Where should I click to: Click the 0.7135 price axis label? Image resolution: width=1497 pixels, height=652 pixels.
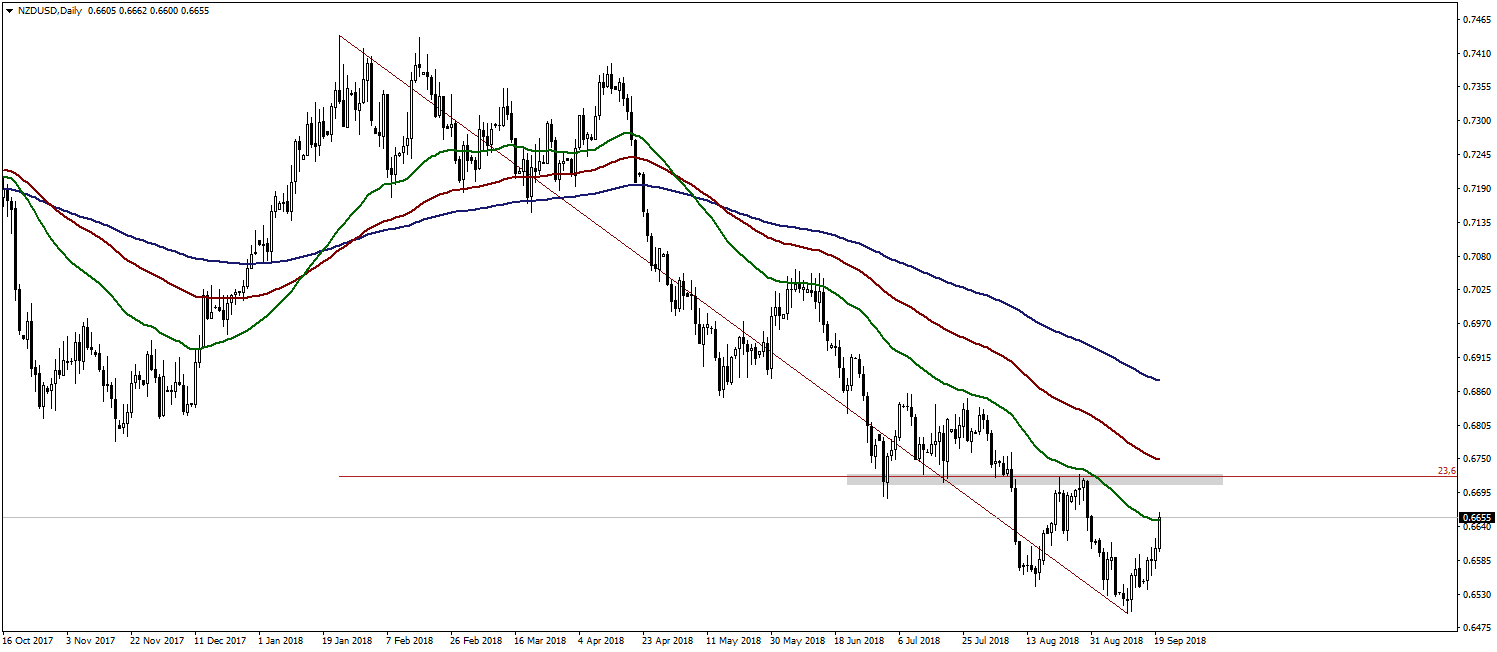click(1476, 223)
